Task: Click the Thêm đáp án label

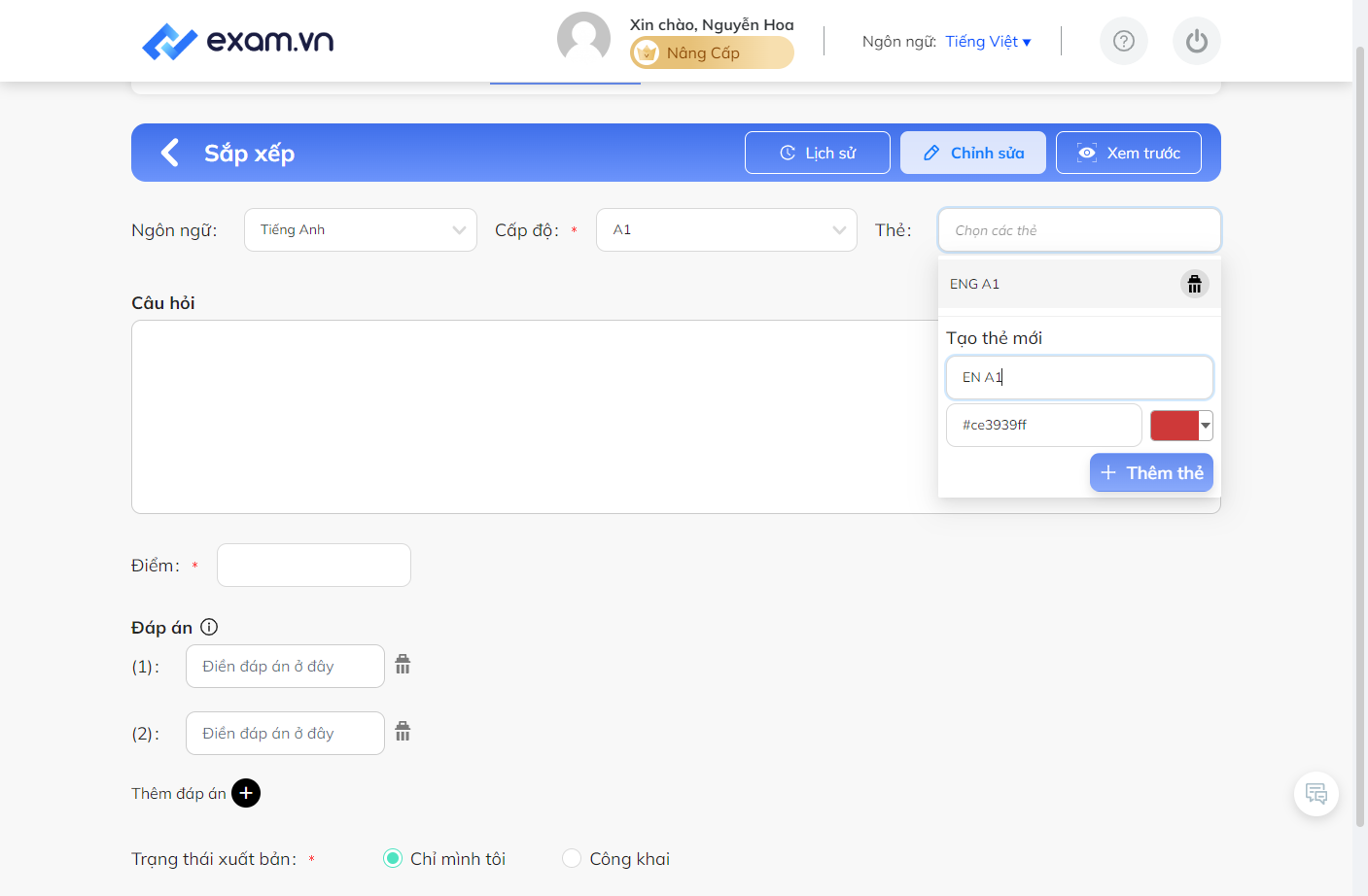Action: click(x=179, y=793)
